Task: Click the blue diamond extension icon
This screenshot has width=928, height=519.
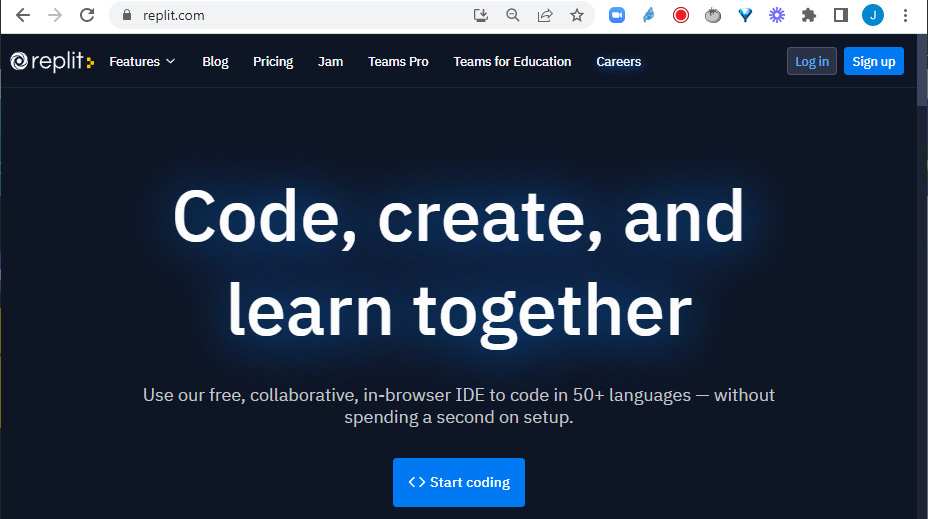Action: 745,15
